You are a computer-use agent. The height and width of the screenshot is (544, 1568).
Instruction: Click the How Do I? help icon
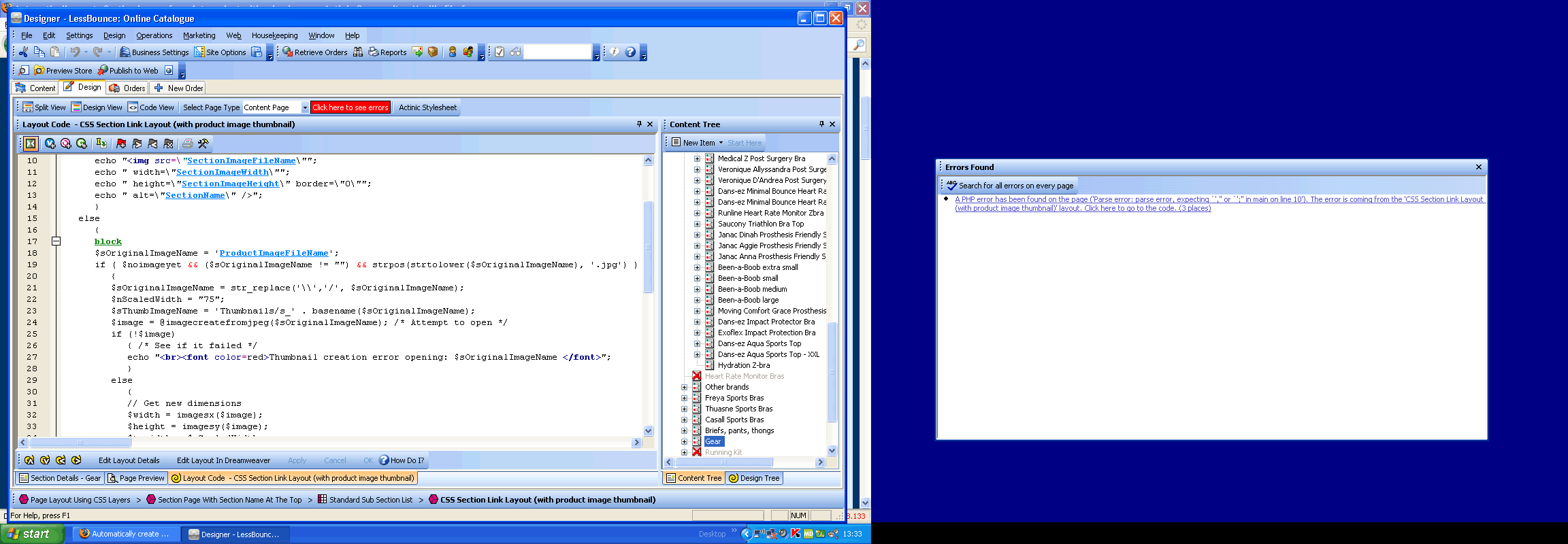(x=384, y=460)
